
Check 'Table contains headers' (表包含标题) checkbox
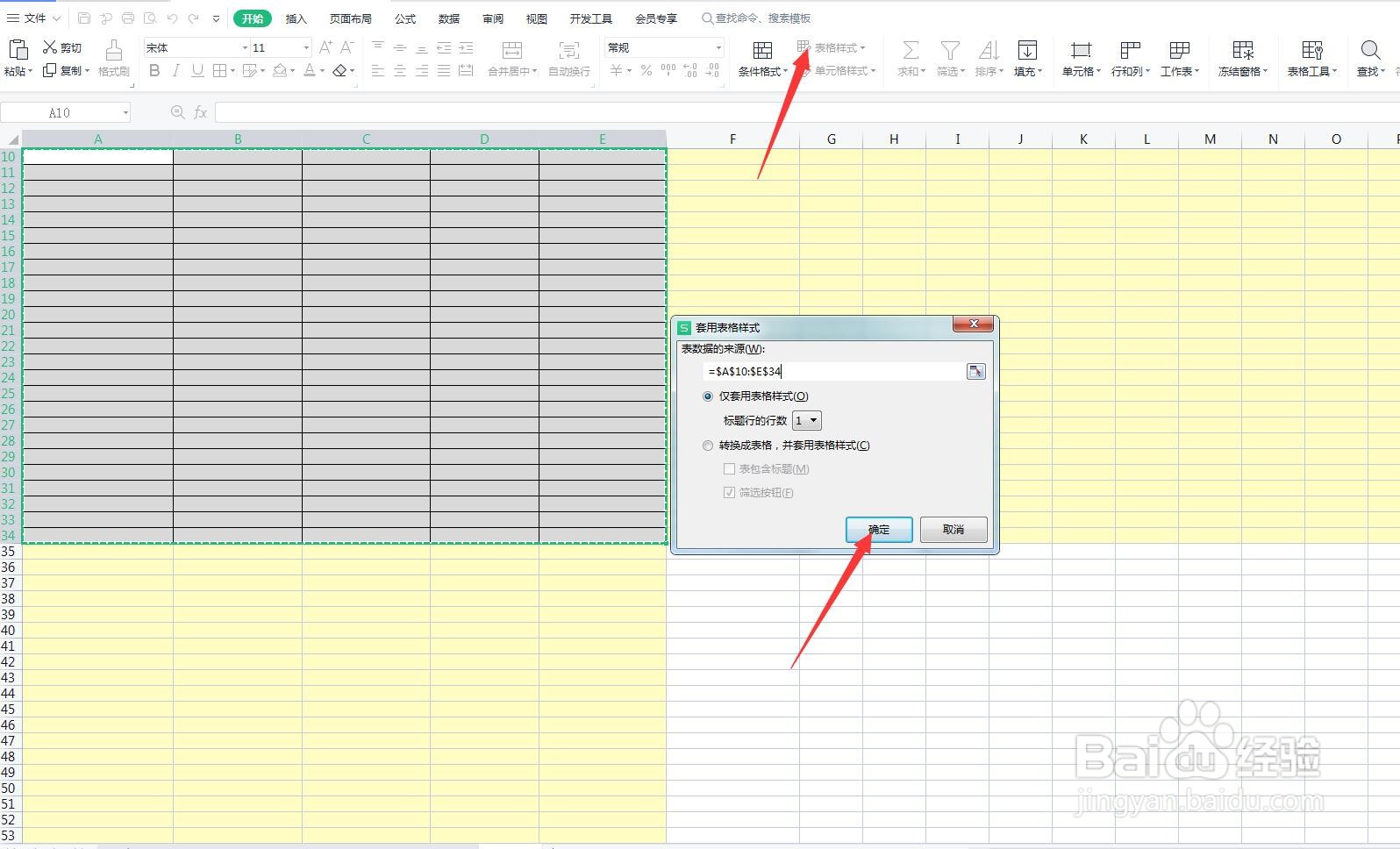(x=729, y=469)
